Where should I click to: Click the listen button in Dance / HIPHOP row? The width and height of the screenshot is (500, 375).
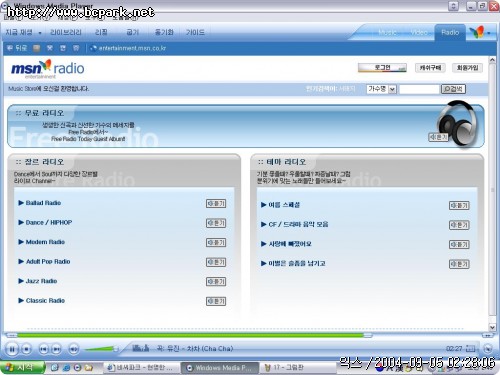[x=216, y=223]
